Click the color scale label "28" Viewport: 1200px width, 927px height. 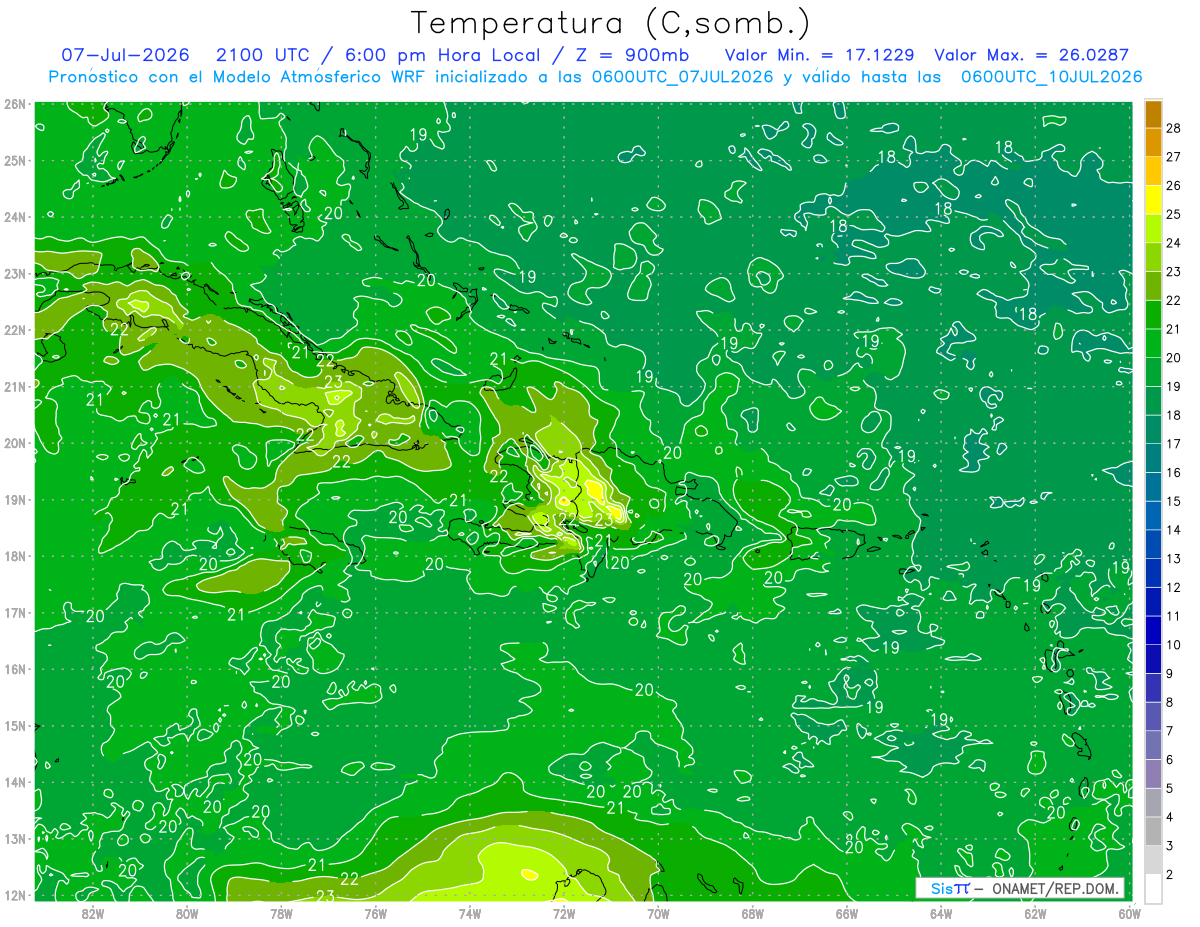click(x=1173, y=127)
